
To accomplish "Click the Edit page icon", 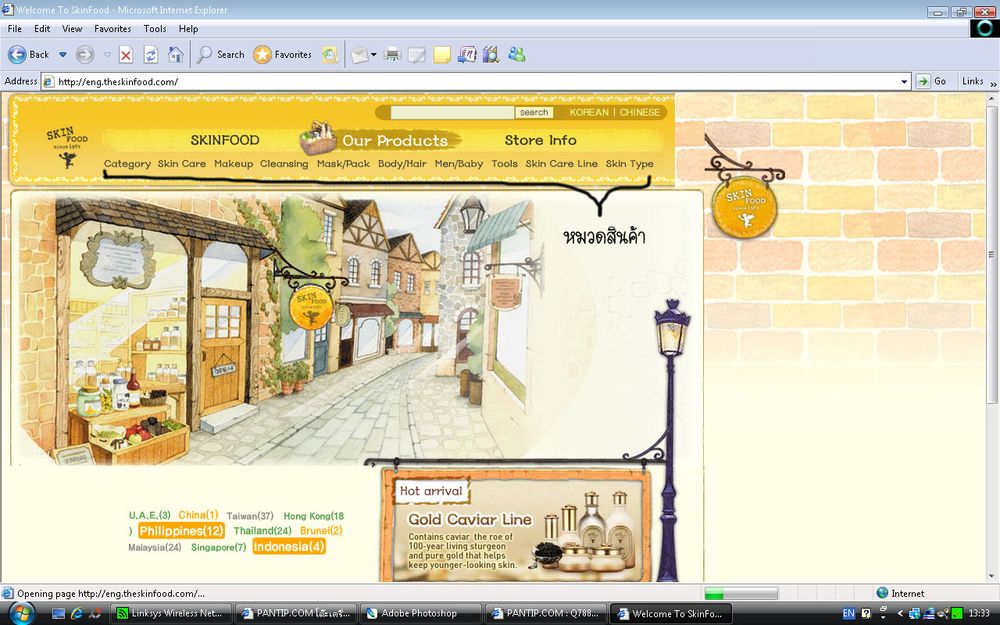I will (x=416, y=55).
